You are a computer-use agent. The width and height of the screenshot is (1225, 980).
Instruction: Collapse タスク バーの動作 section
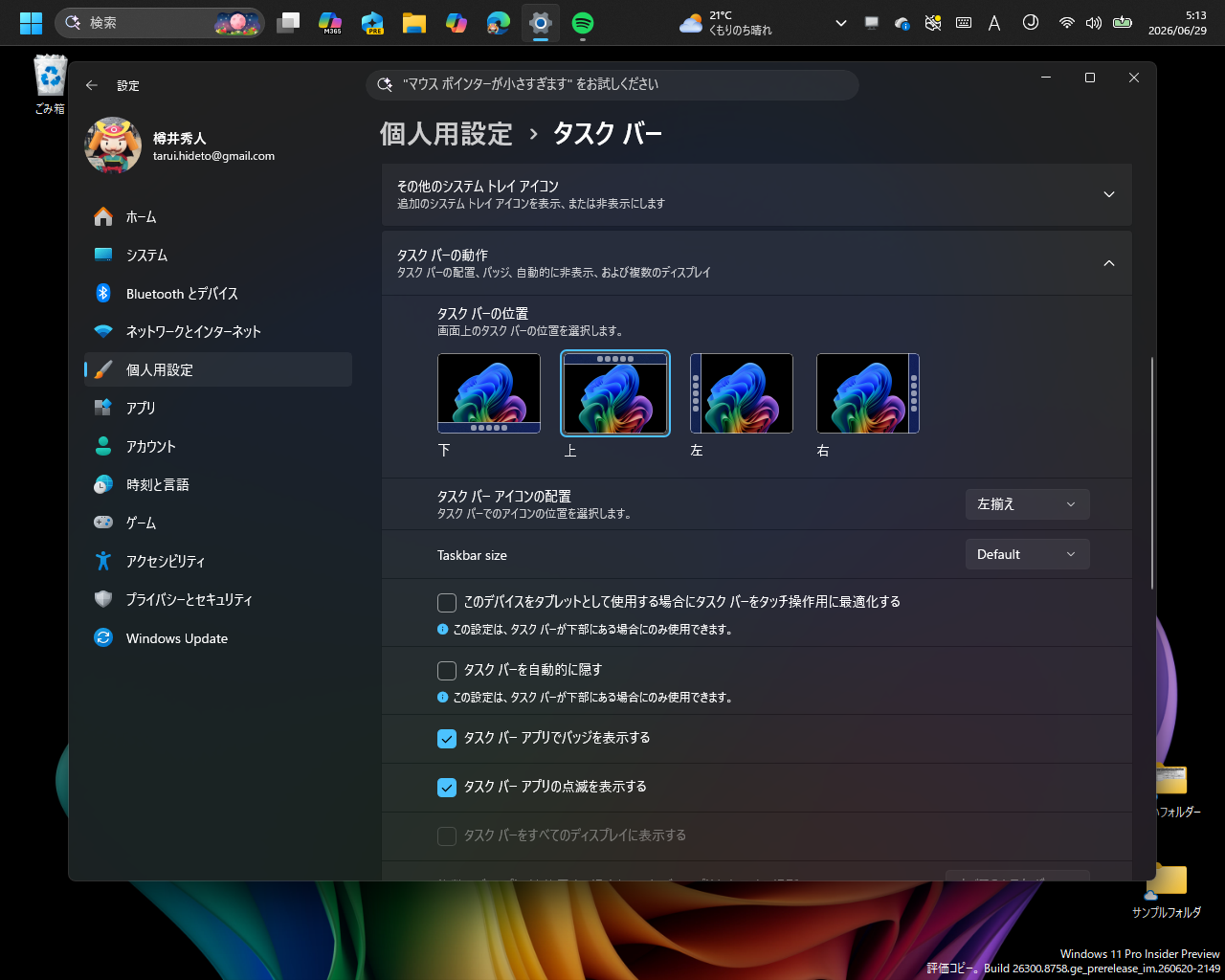click(x=757, y=263)
